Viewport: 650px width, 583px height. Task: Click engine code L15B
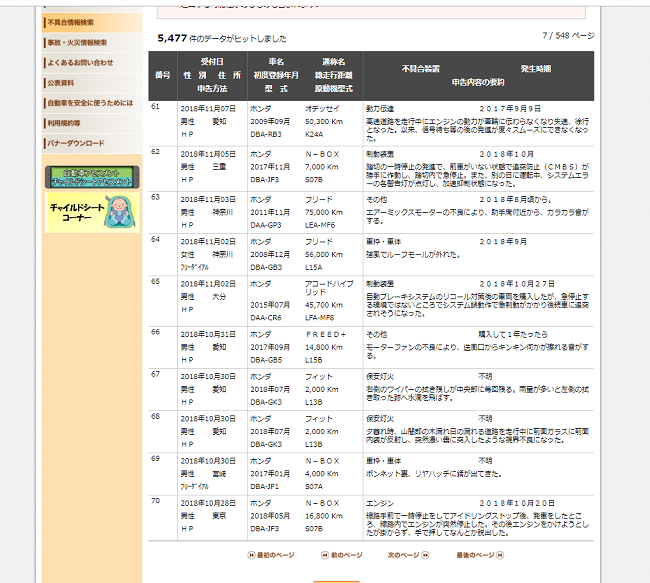click(314, 360)
